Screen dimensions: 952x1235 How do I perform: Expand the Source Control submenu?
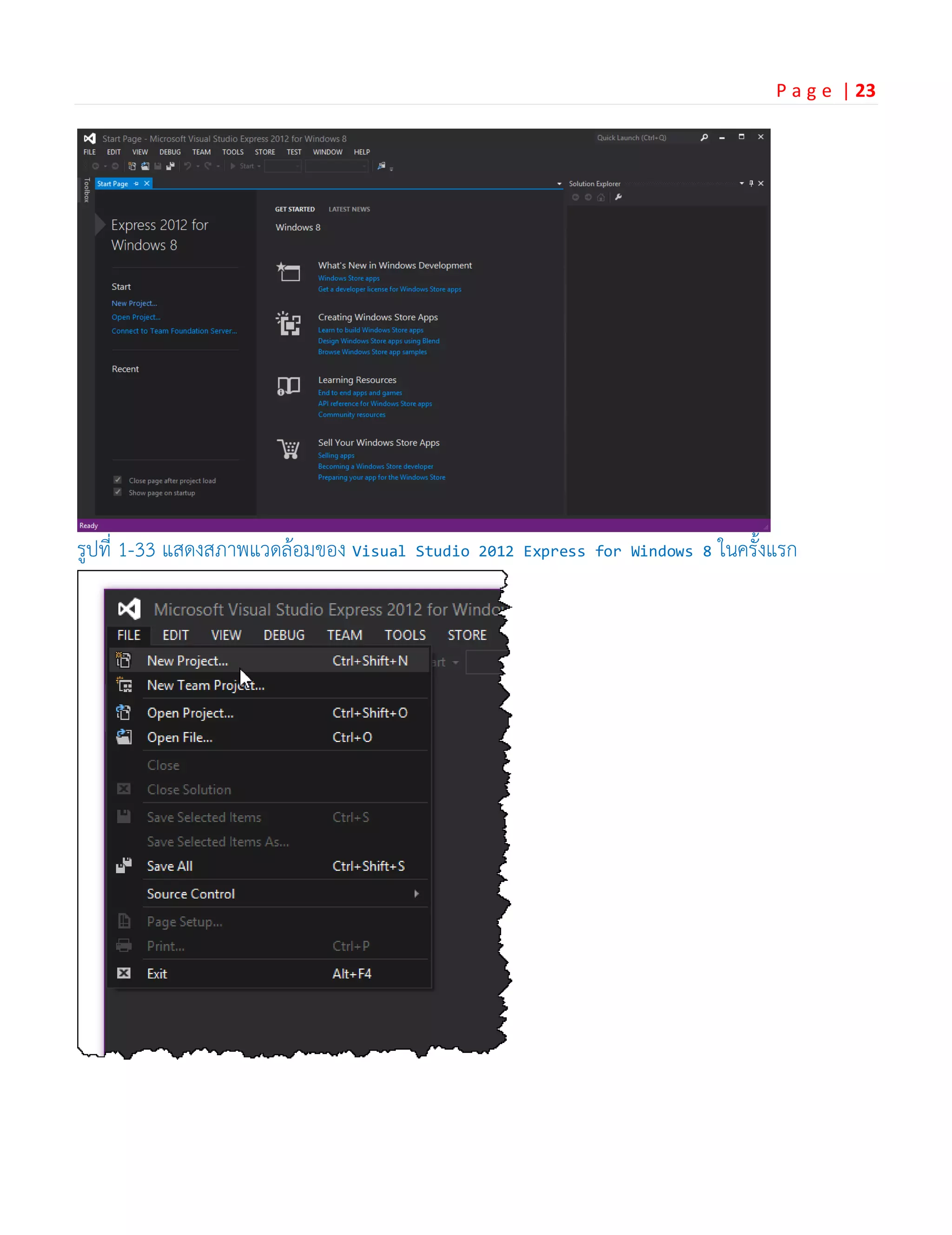[416, 893]
